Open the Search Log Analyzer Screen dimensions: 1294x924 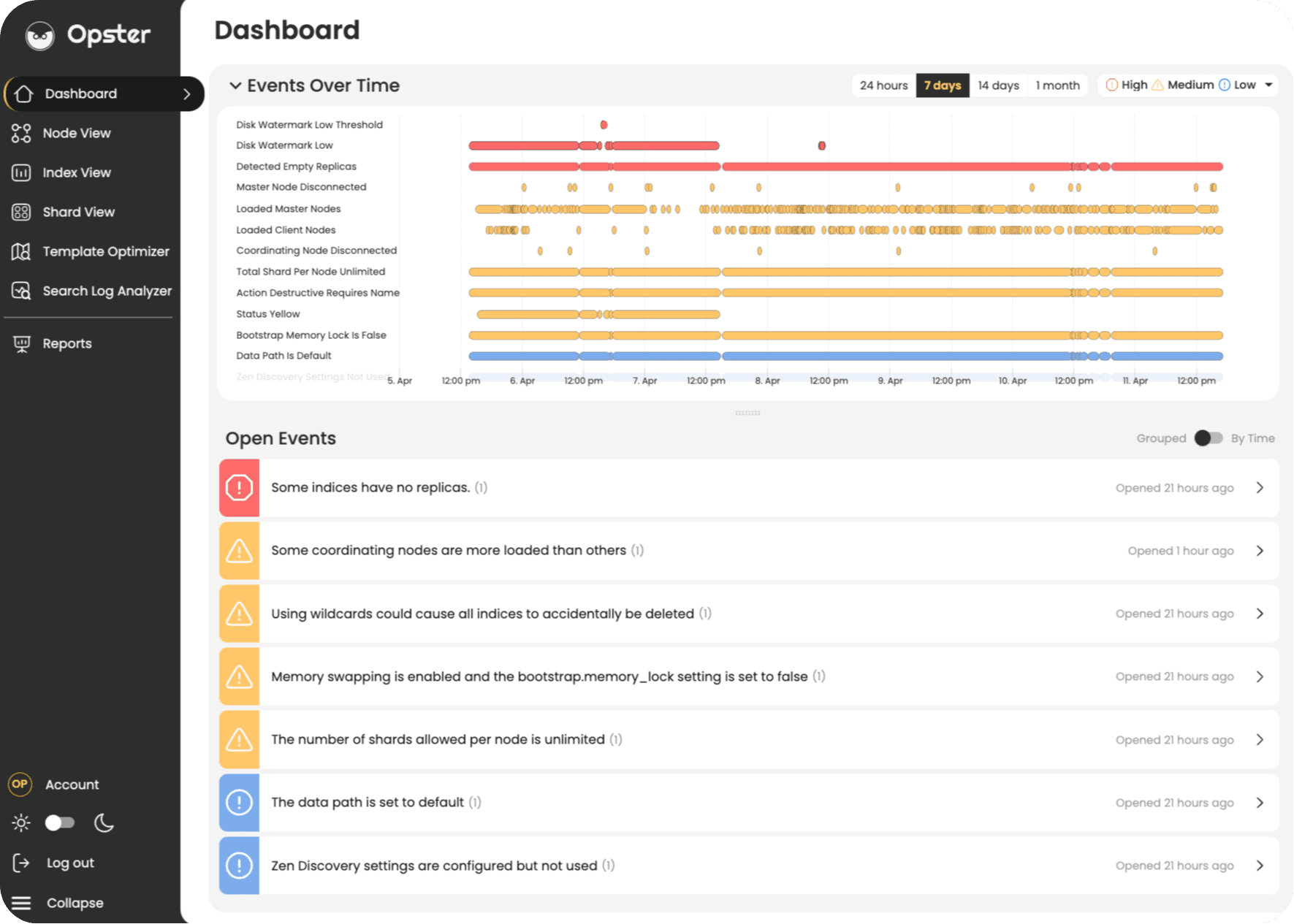(x=107, y=291)
